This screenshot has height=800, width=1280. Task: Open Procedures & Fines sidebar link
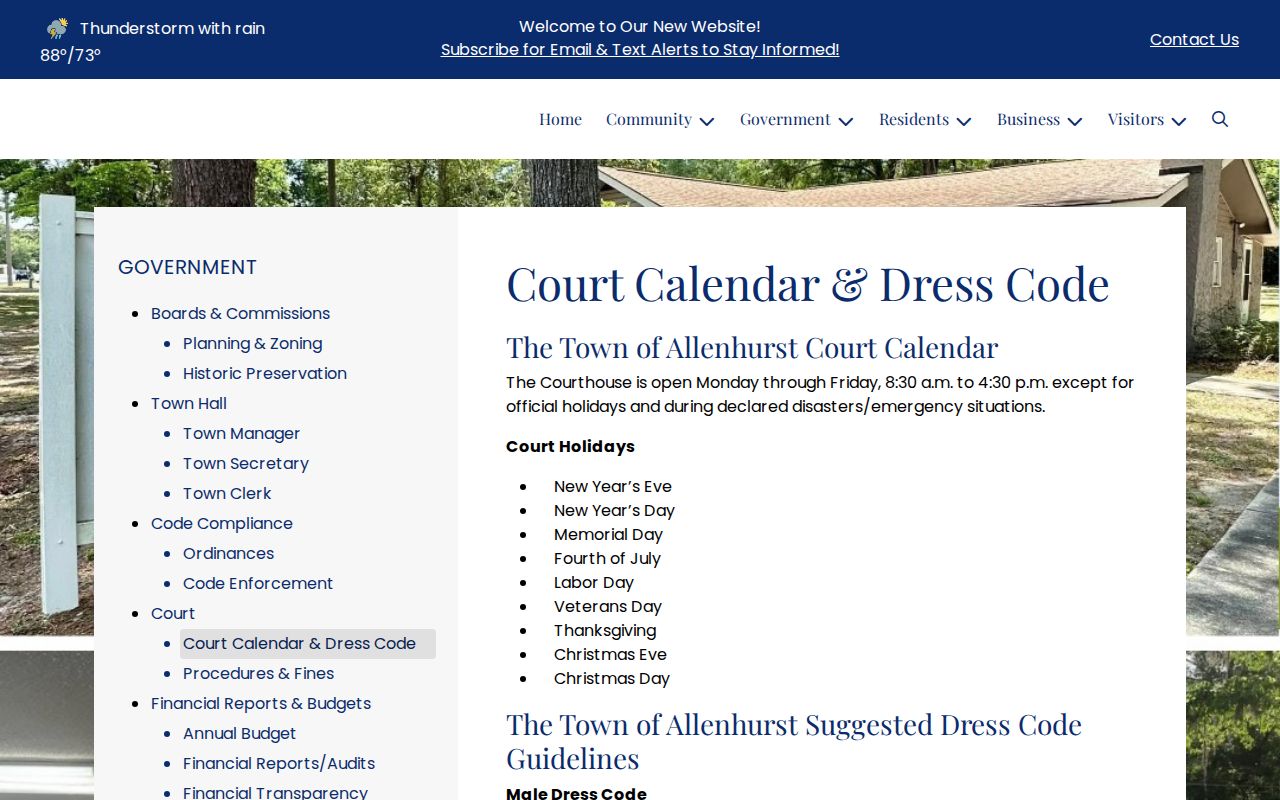tap(258, 673)
